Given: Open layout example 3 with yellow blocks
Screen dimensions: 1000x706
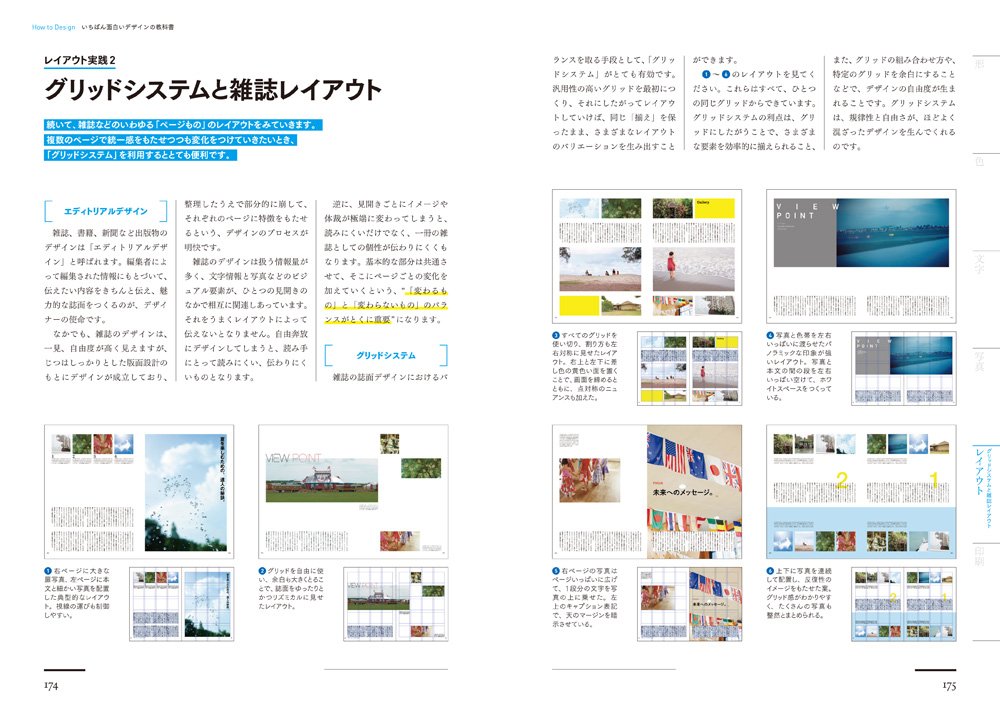Looking at the screenshot, I should 647,256.
